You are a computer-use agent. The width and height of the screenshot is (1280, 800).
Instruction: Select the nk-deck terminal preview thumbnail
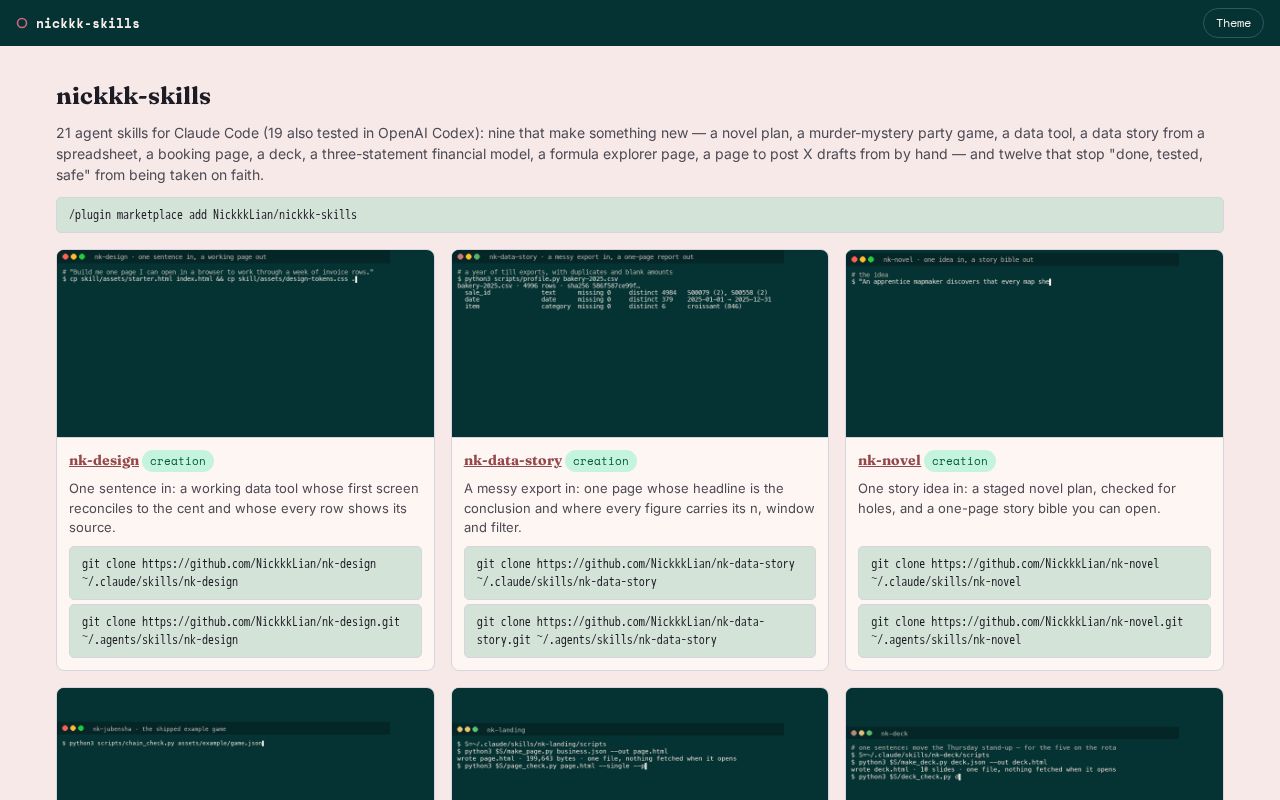[1034, 744]
